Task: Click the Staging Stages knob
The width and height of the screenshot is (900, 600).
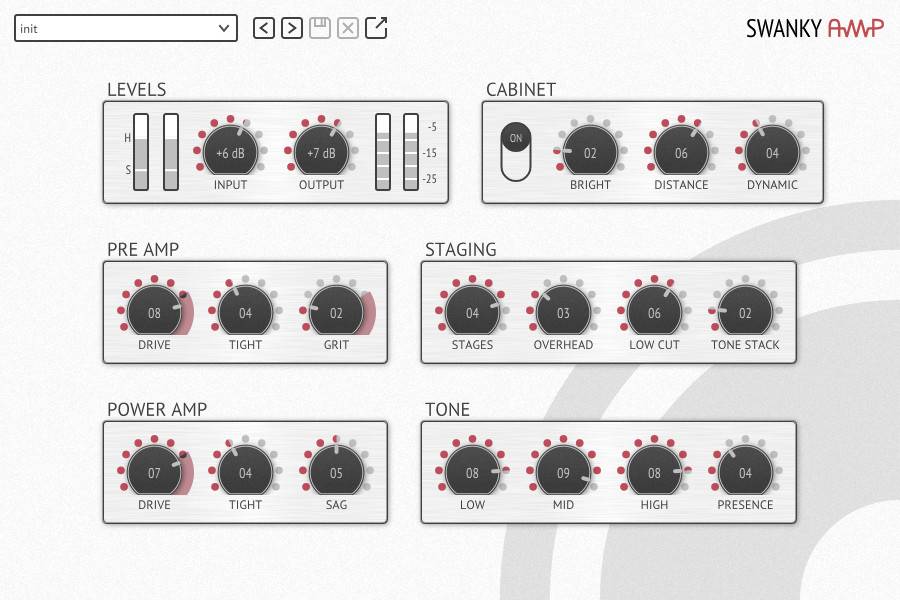Action: [x=472, y=313]
